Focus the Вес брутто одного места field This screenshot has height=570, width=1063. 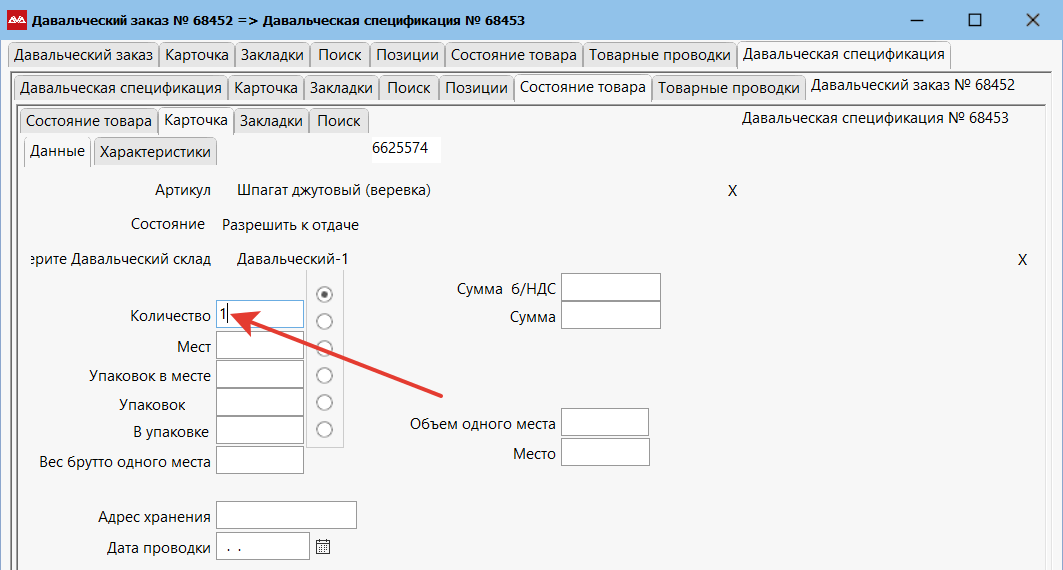click(259, 460)
